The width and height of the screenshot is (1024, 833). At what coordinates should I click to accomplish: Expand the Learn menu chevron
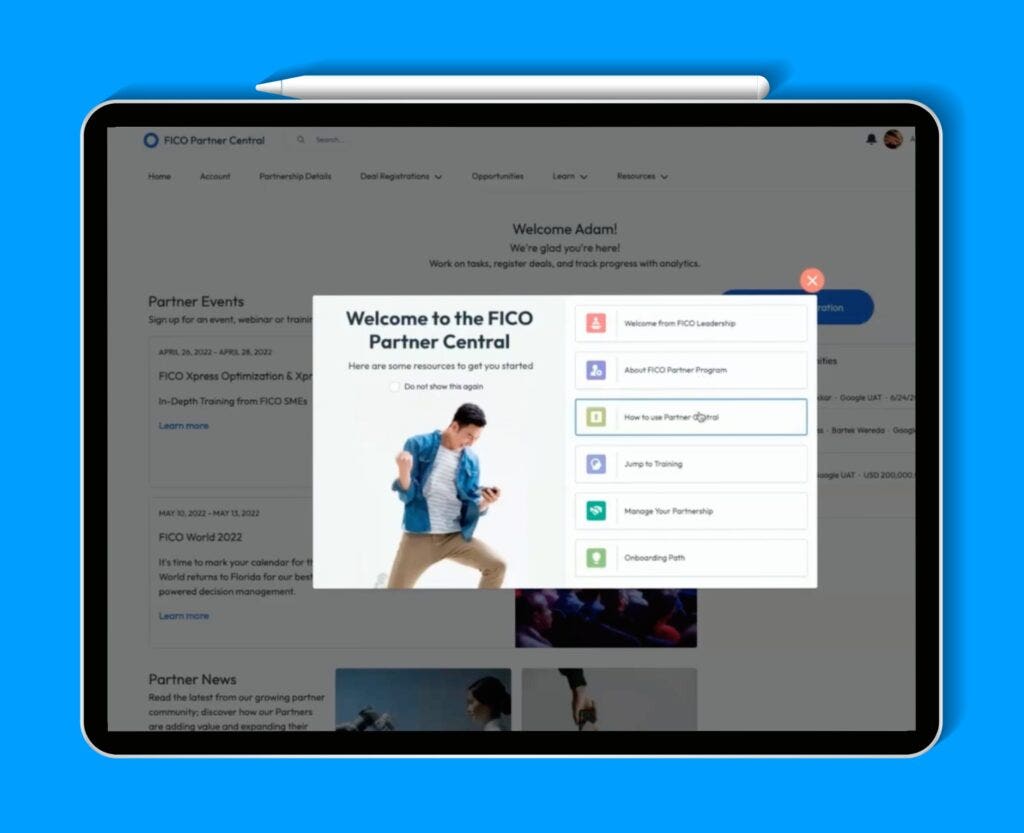584,177
